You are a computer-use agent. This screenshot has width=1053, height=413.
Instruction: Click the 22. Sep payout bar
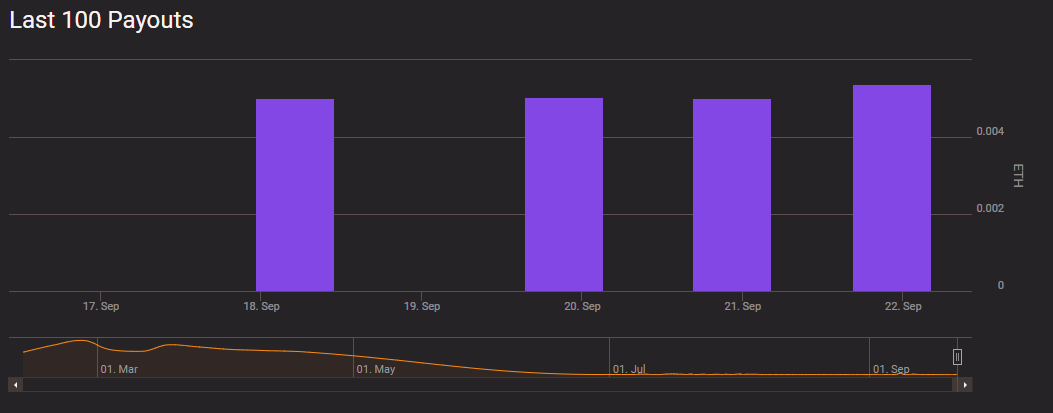point(892,188)
